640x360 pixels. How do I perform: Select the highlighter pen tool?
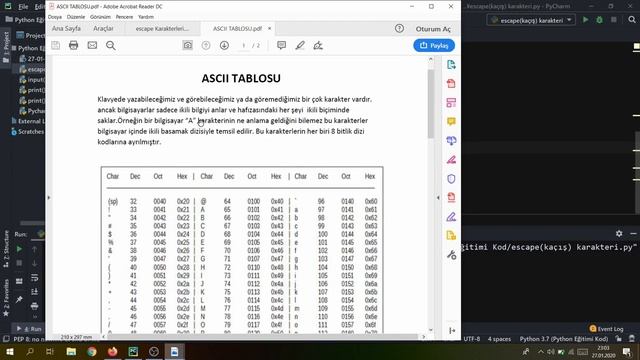pyautogui.click(x=300, y=45)
